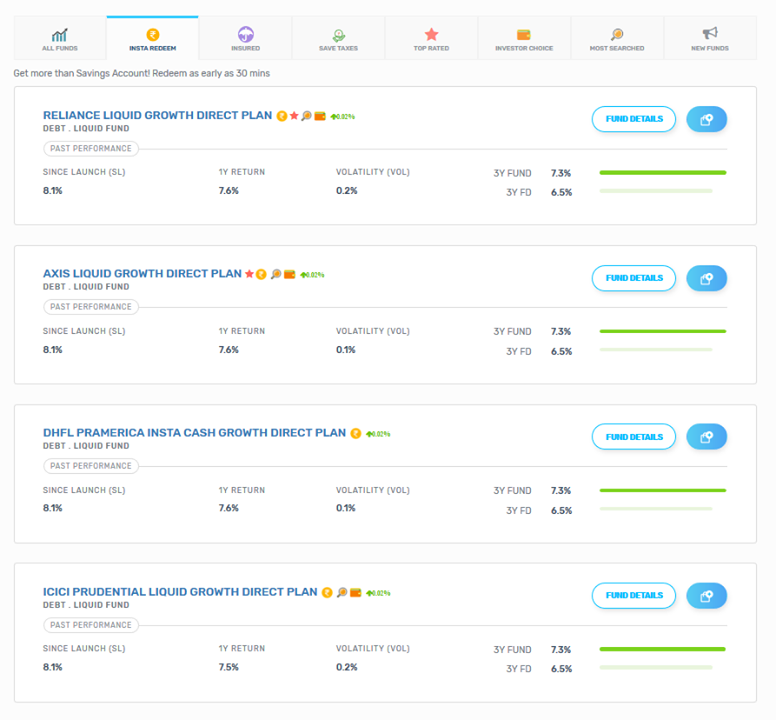Click the Past Performance label on ICICI card
The width and height of the screenshot is (776, 720).
91,625
